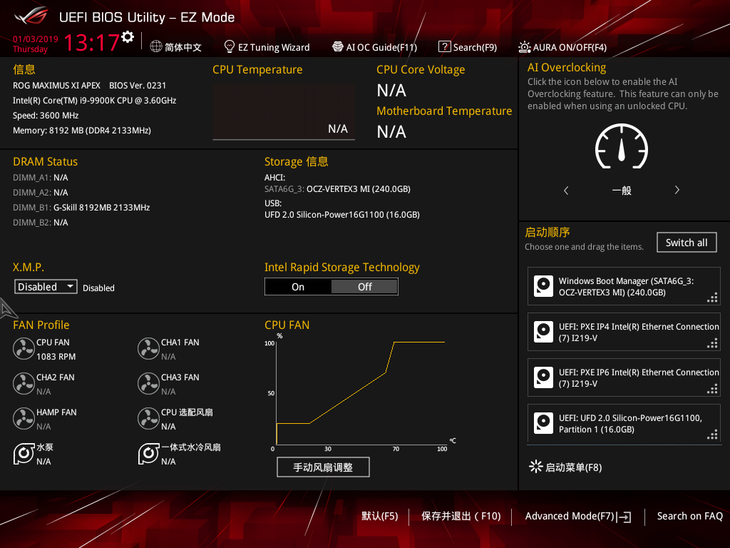
Task: Click the CPU FAN icon
Action: tap(23, 349)
